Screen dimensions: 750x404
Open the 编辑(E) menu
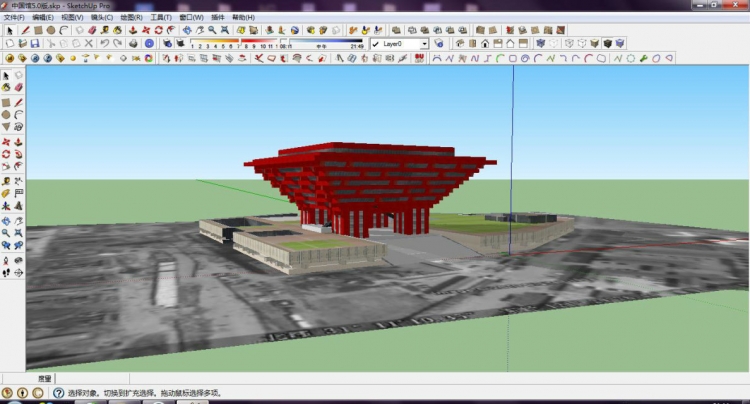[43, 17]
